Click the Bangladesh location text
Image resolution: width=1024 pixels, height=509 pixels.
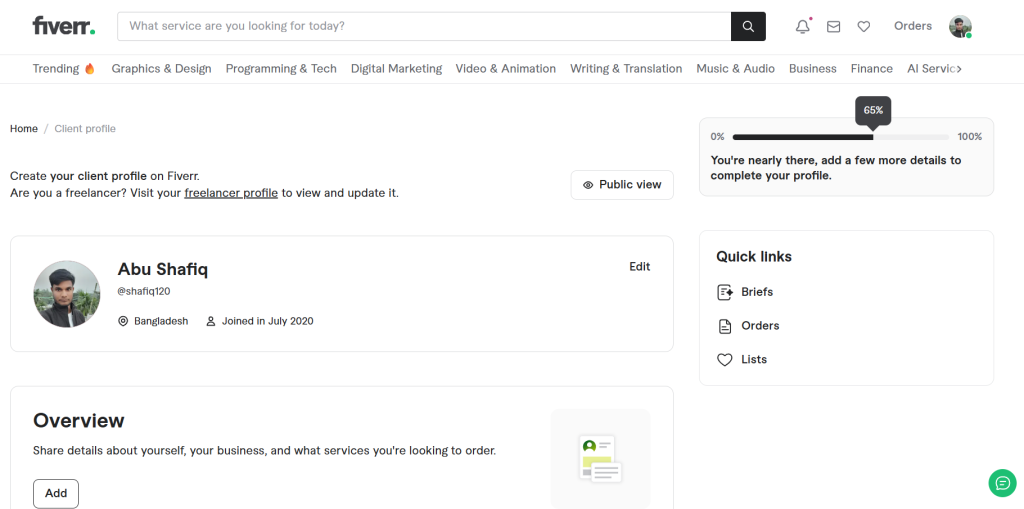(161, 321)
